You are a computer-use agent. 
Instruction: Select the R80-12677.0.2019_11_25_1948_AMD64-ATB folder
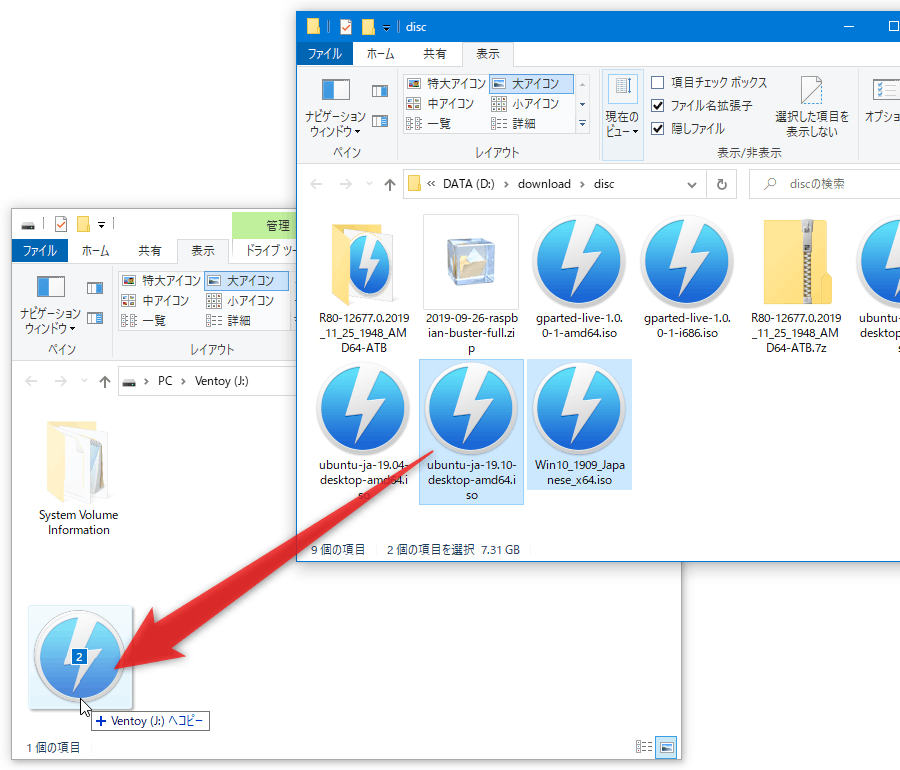tap(363, 285)
